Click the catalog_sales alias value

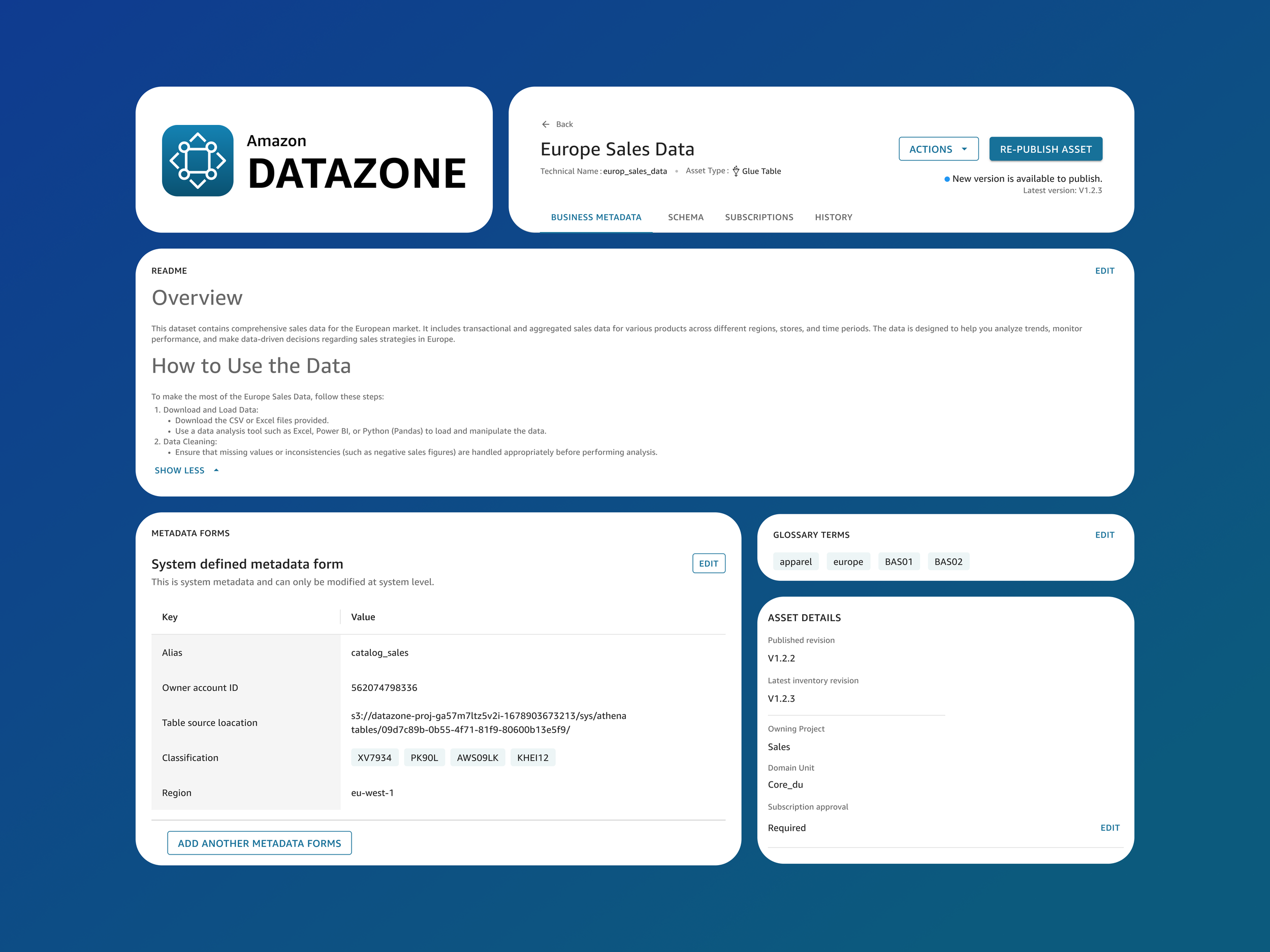tap(379, 652)
